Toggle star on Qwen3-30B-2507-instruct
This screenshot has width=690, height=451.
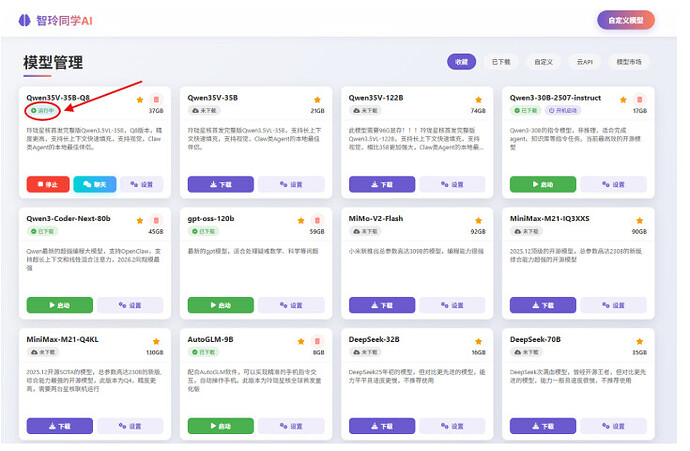[x=623, y=100]
